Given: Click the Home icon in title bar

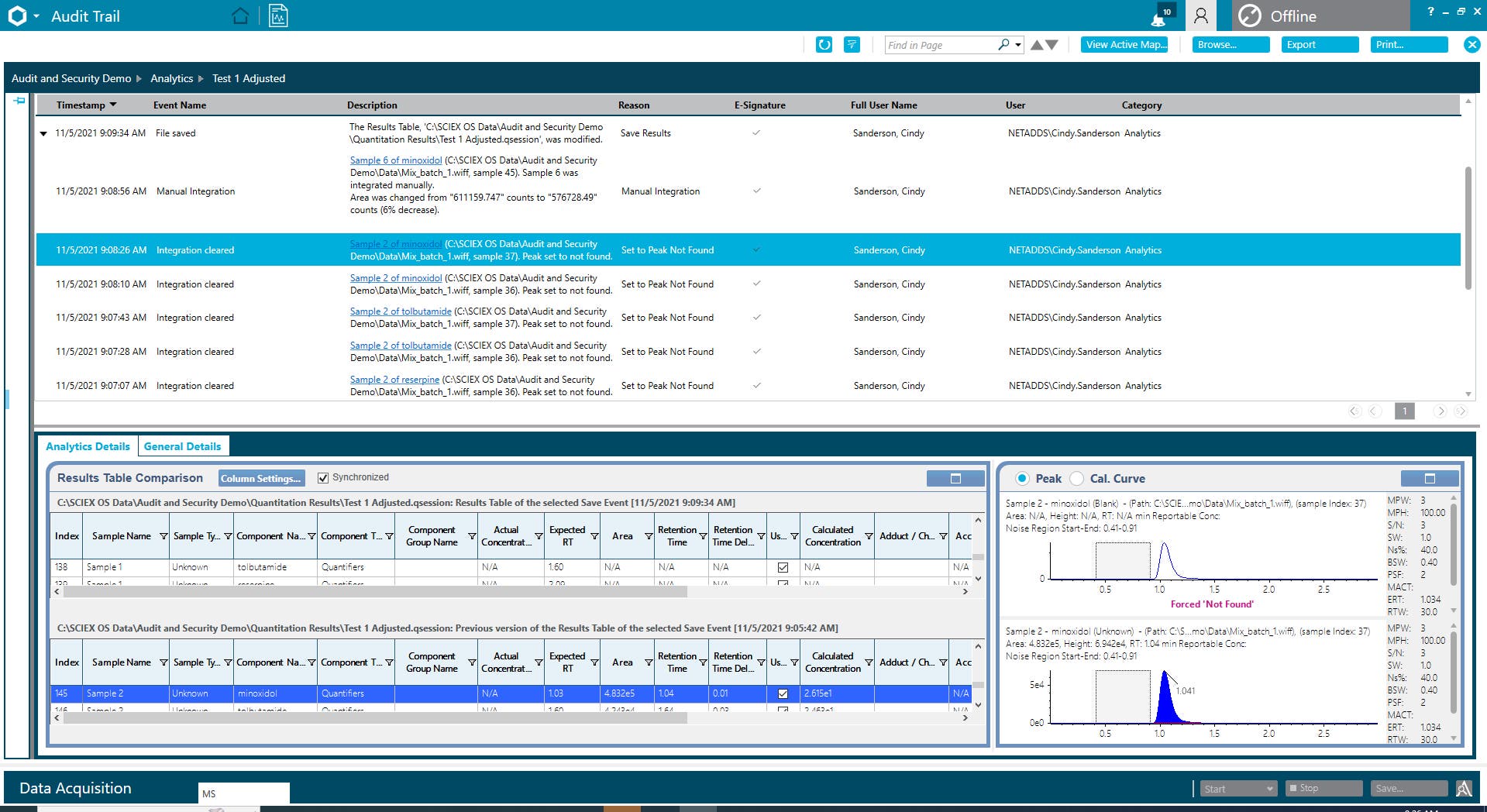Looking at the screenshot, I should point(240,16).
